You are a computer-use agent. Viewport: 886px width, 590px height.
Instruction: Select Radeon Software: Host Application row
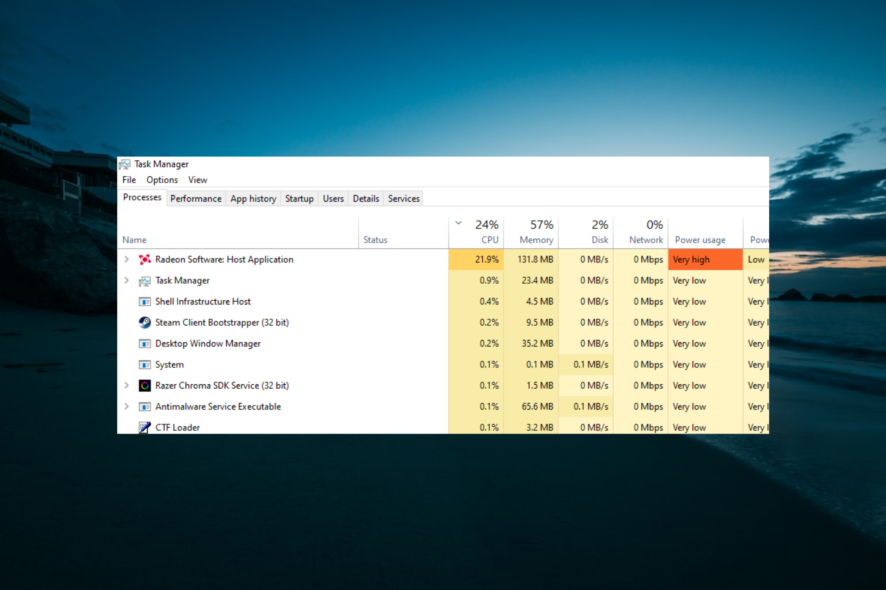point(443,259)
